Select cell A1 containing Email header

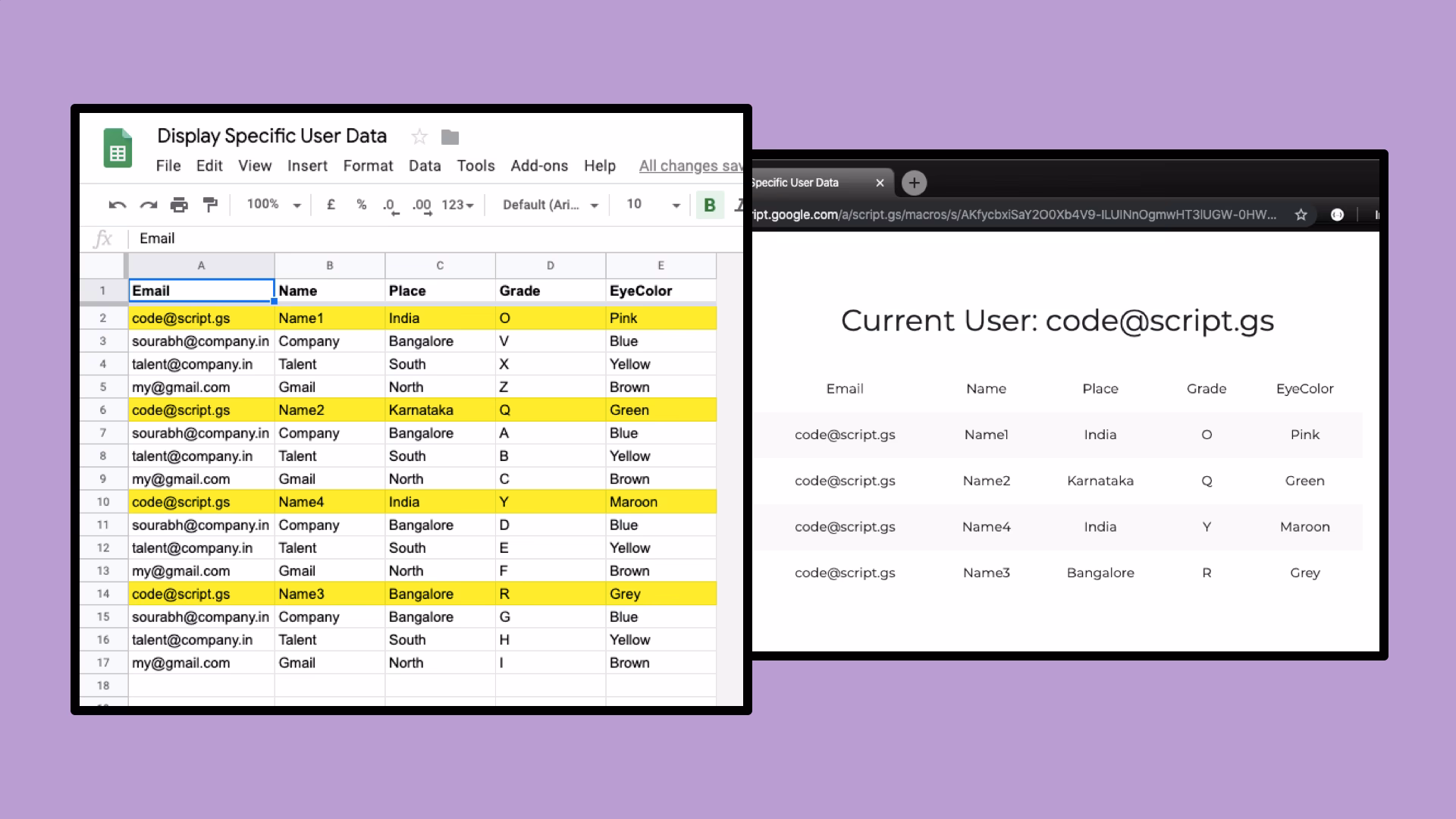pyautogui.click(x=201, y=290)
